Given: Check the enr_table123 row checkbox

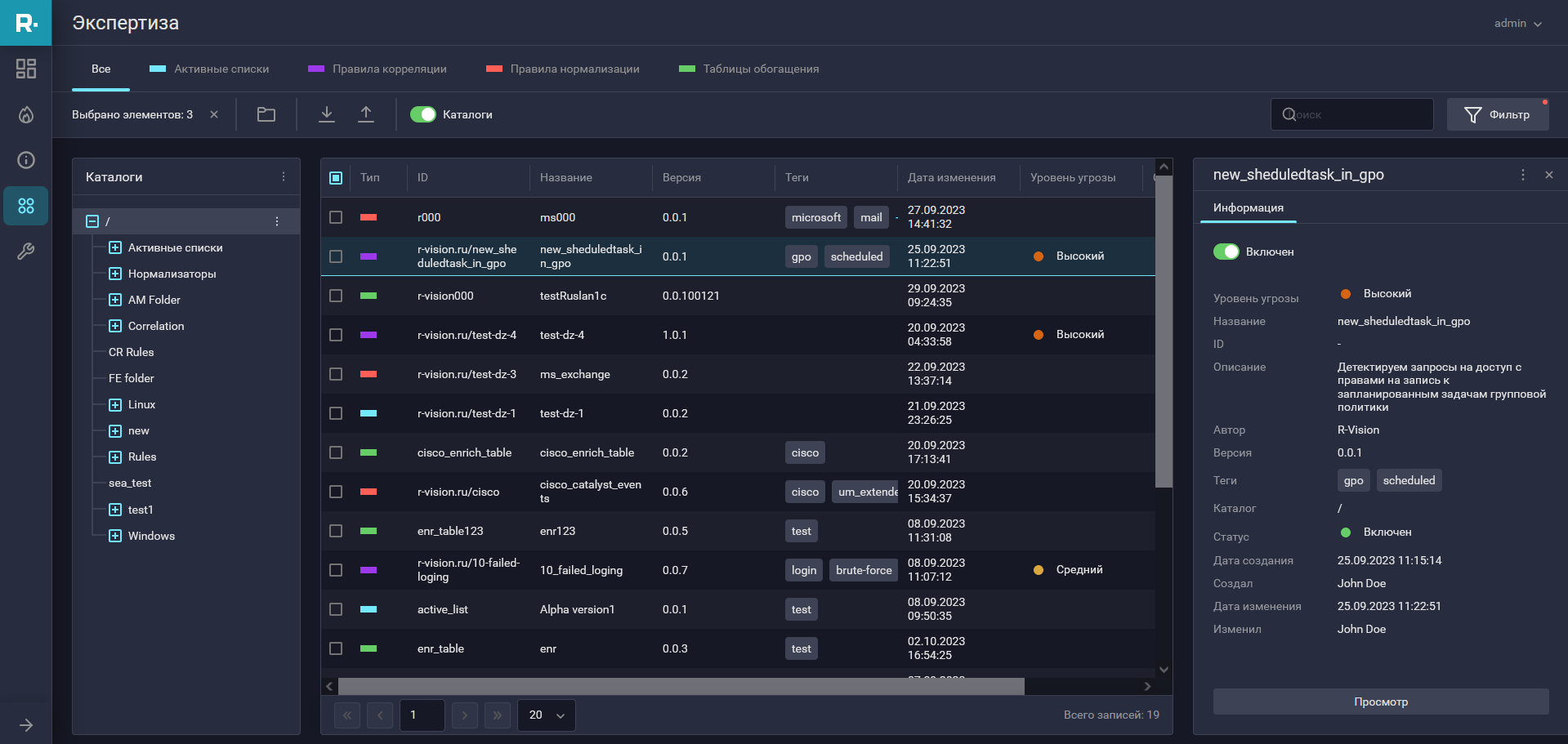Looking at the screenshot, I should (x=336, y=531).
